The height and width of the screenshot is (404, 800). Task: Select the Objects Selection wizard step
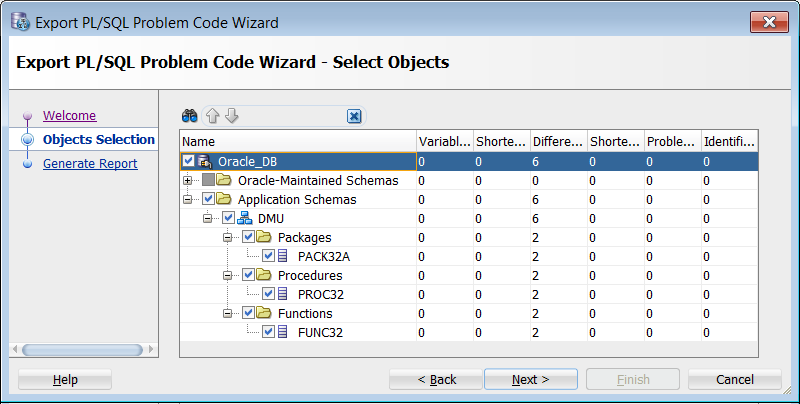(x=98, y=140)
